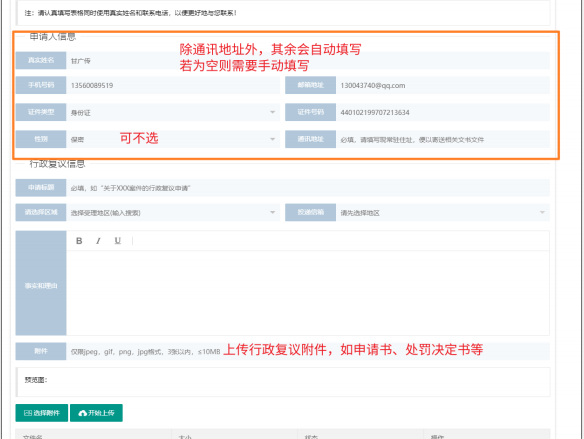Click the 选择附件 button
This screenshot has height=439, width=584.
42,413
